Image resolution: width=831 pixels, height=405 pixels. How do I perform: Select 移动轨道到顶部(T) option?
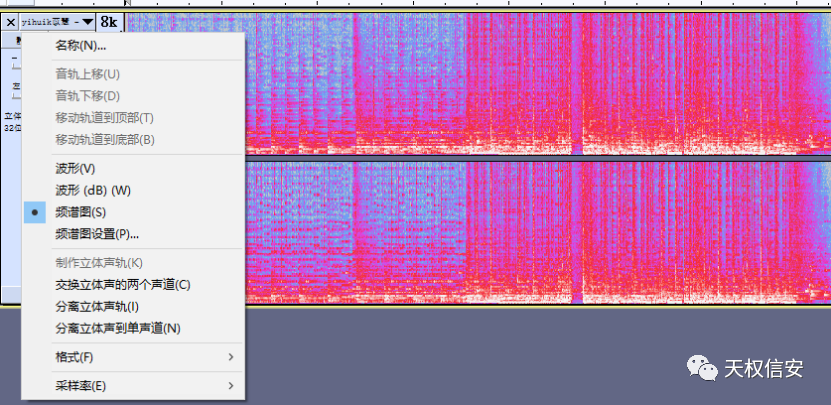tap(104, 118)
